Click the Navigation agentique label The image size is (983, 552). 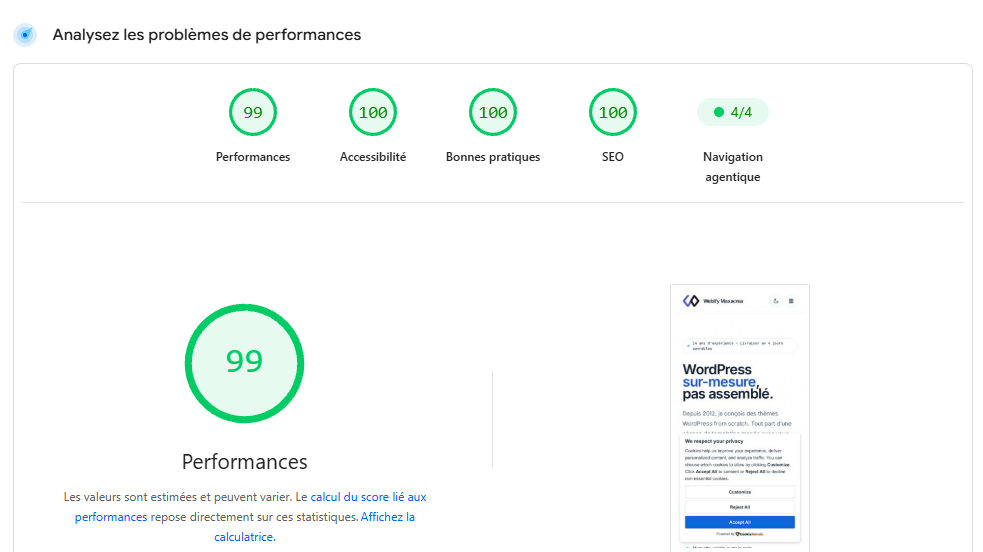click(x=732, y=167)
